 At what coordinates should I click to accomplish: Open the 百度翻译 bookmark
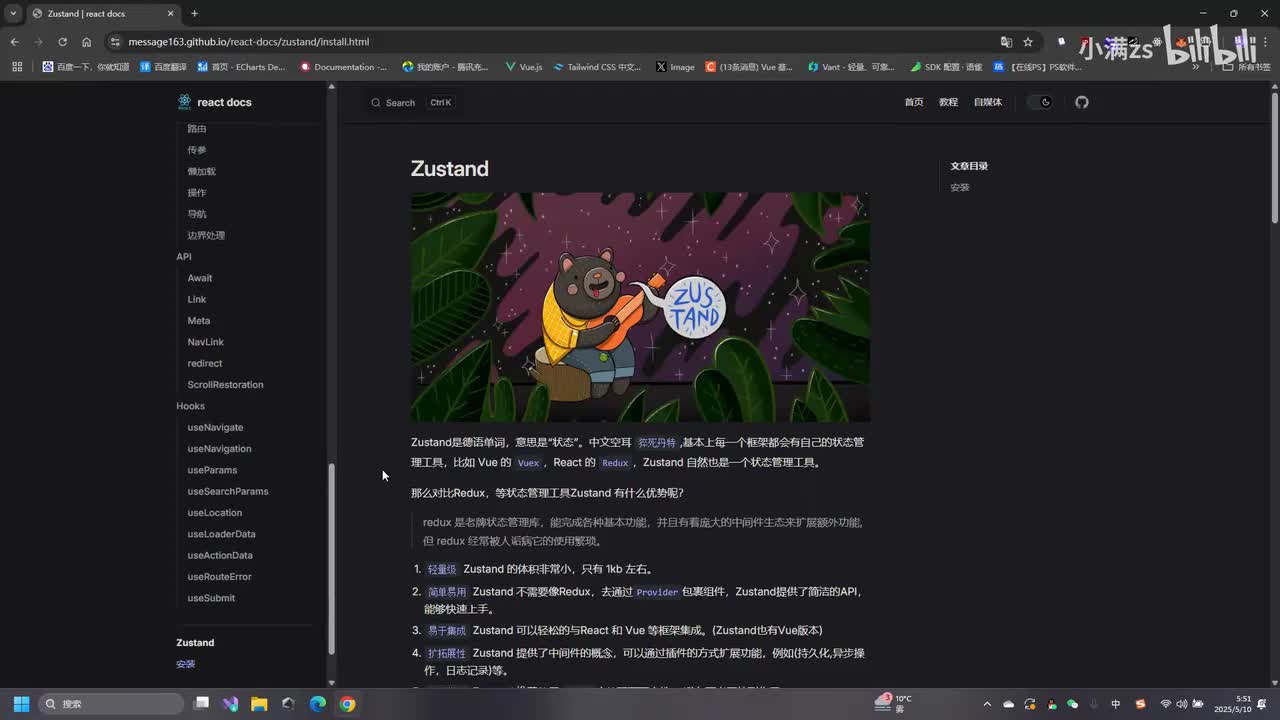click(163, 67)
